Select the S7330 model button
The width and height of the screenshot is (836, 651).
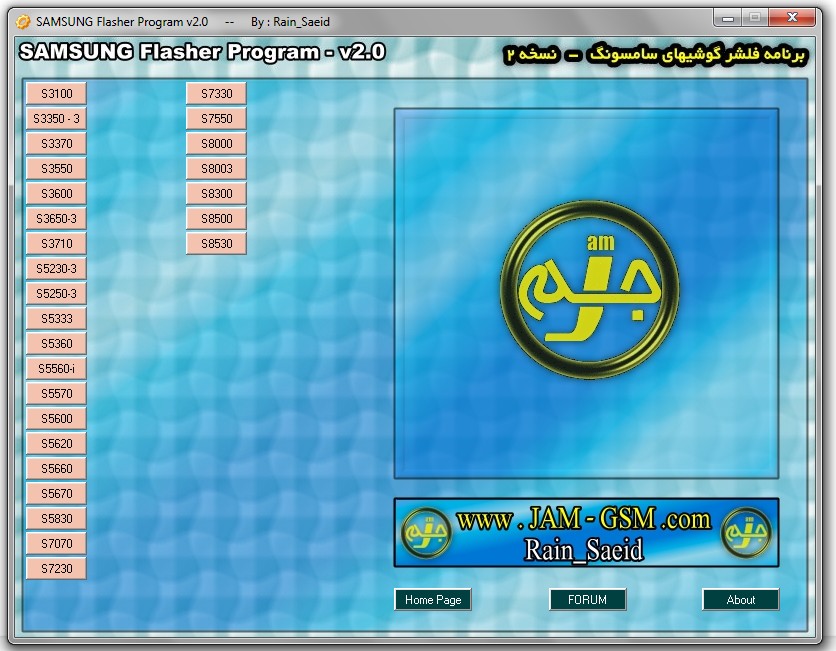pyautogui.click(x=216, y=94)
